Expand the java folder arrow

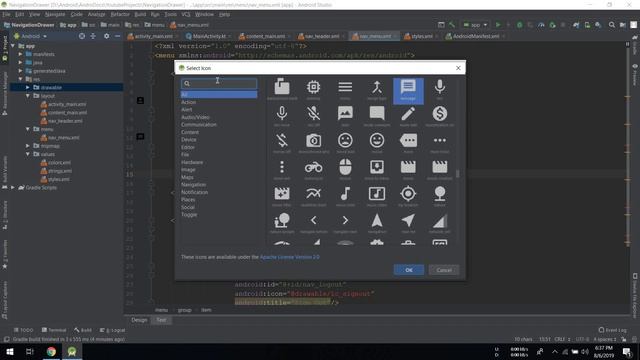point(20,62)
